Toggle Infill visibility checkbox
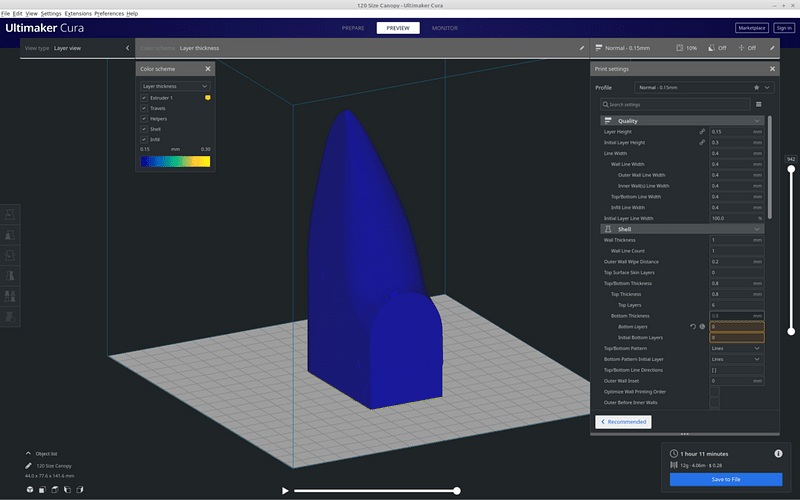800x500 pixels. coord(144,139)
